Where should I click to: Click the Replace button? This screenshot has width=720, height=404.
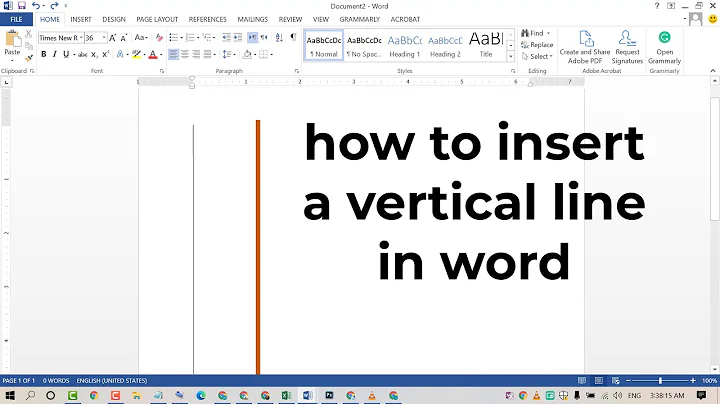[x=537, y=45]
